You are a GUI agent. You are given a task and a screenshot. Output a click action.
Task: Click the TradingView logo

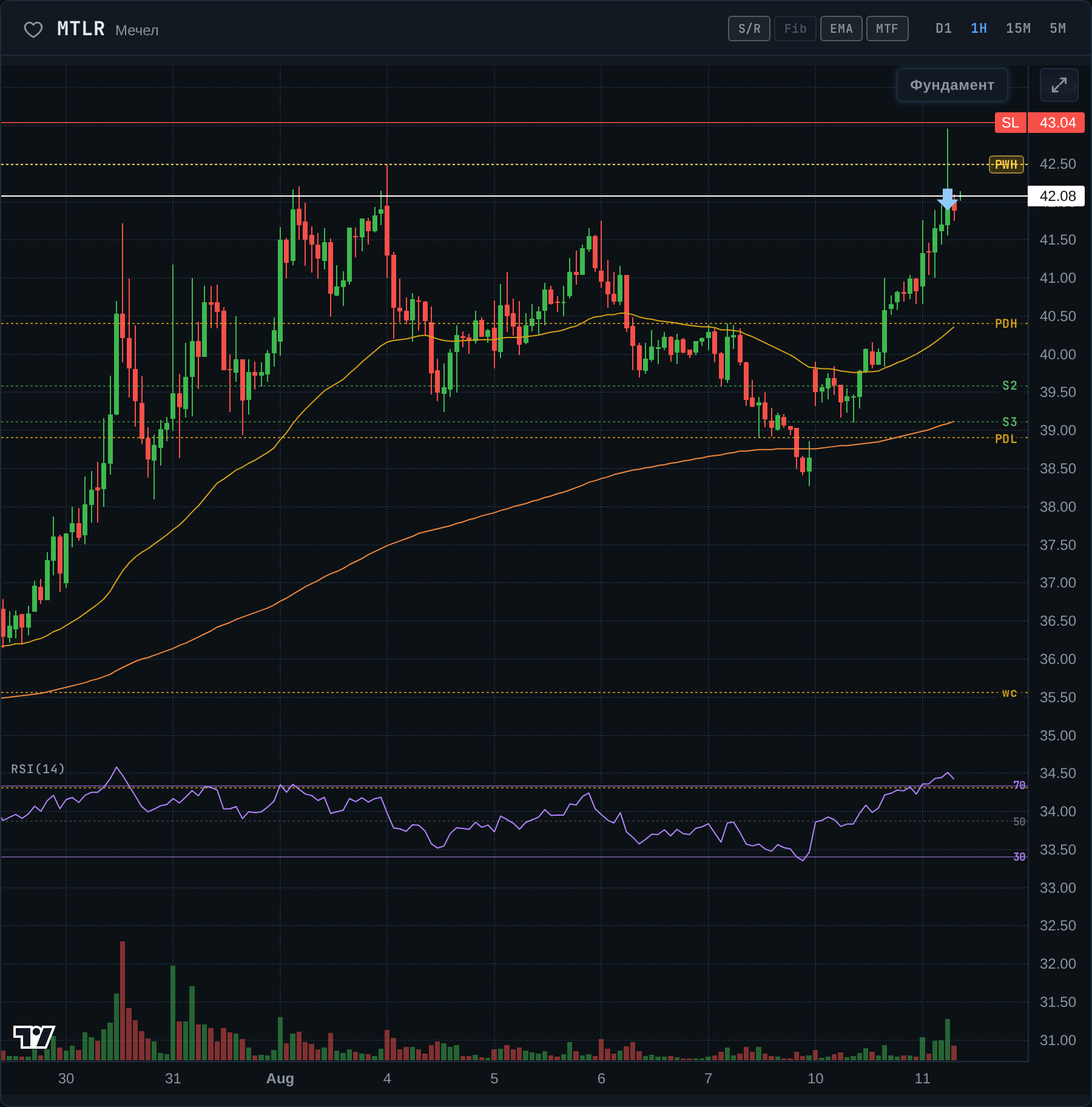pos(34,1037)
